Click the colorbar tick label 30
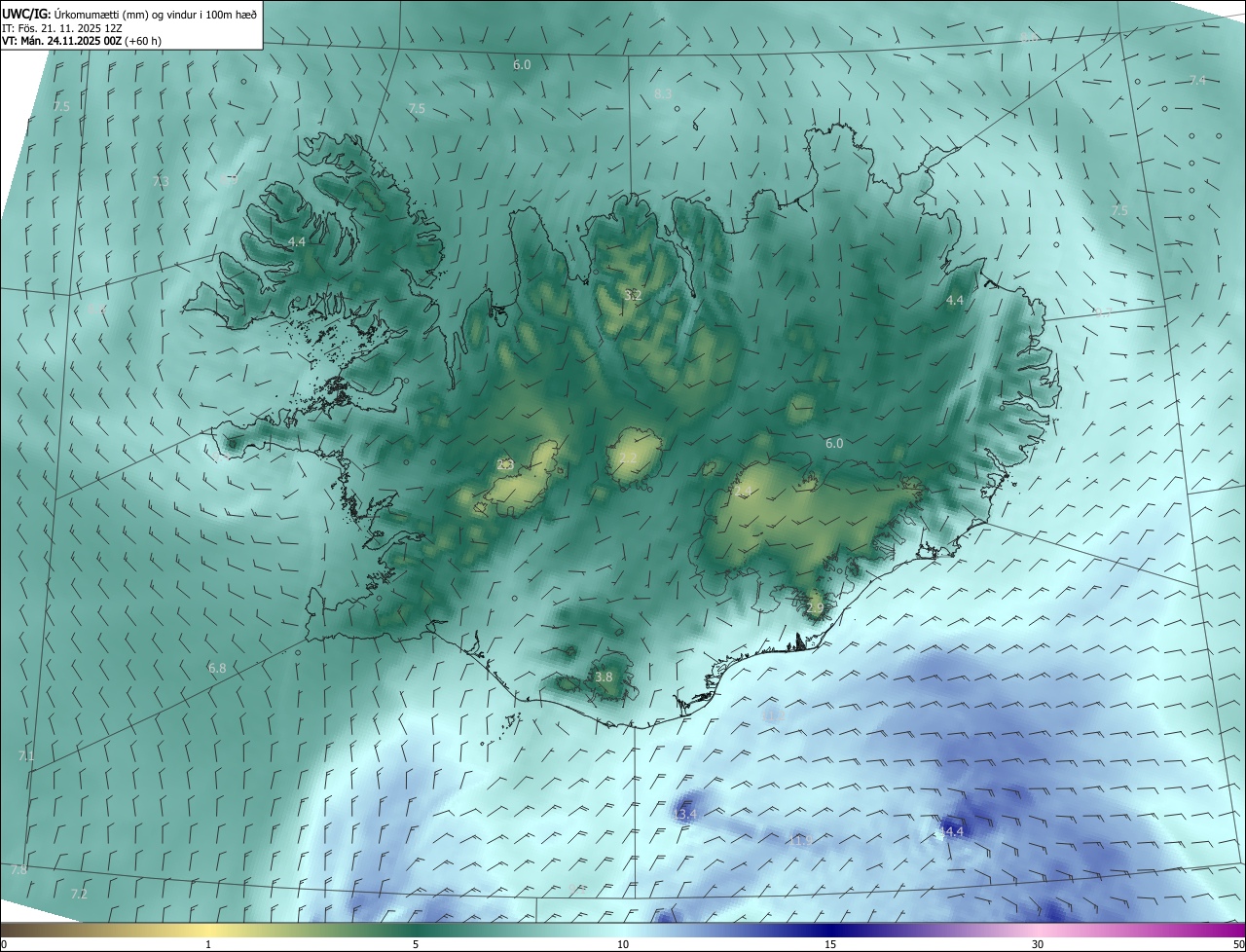Viewport: 1246px width, 952px height. point(1038,944)
